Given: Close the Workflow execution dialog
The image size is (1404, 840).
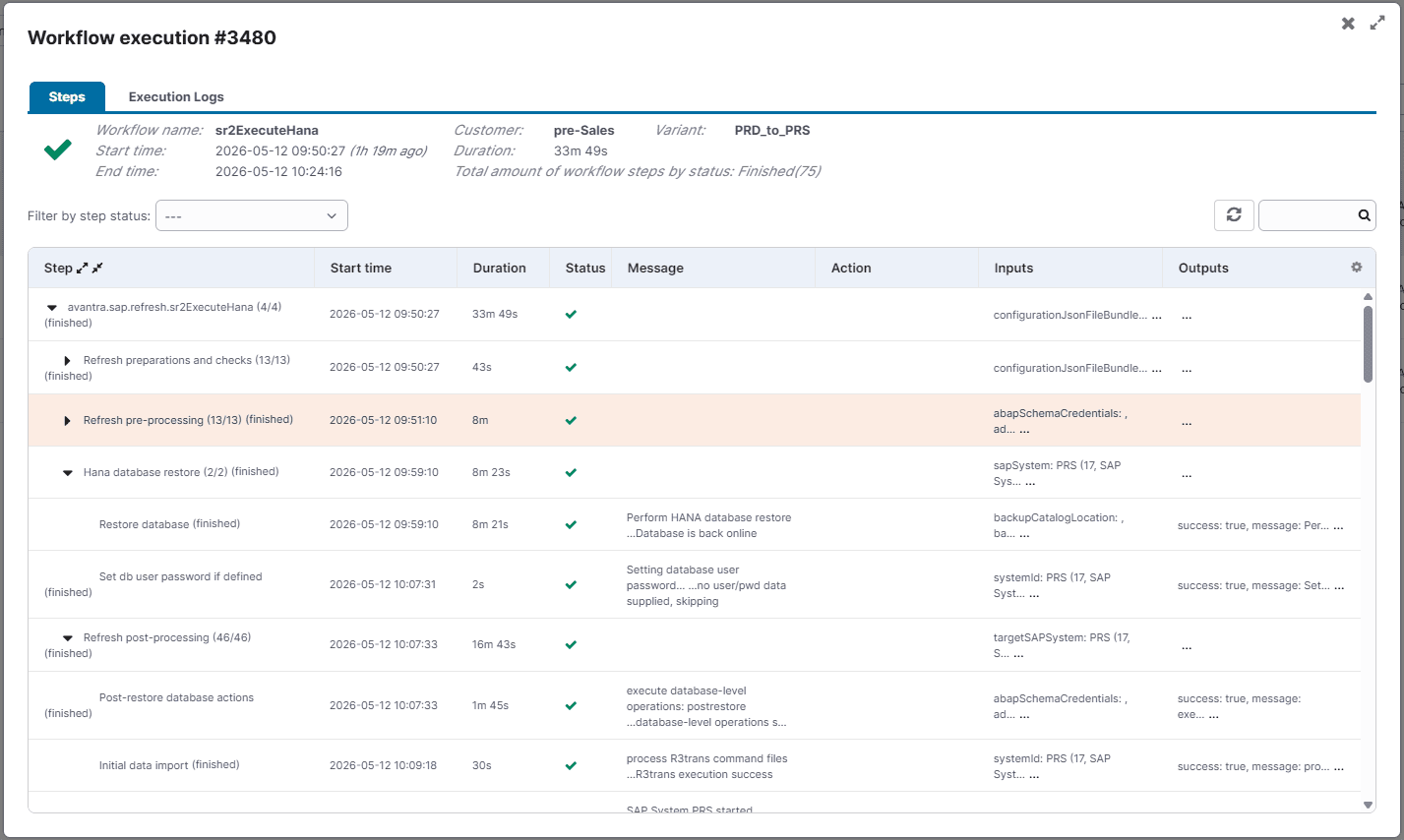Looking at the screenshot, I should click(x=1348, y=24).
